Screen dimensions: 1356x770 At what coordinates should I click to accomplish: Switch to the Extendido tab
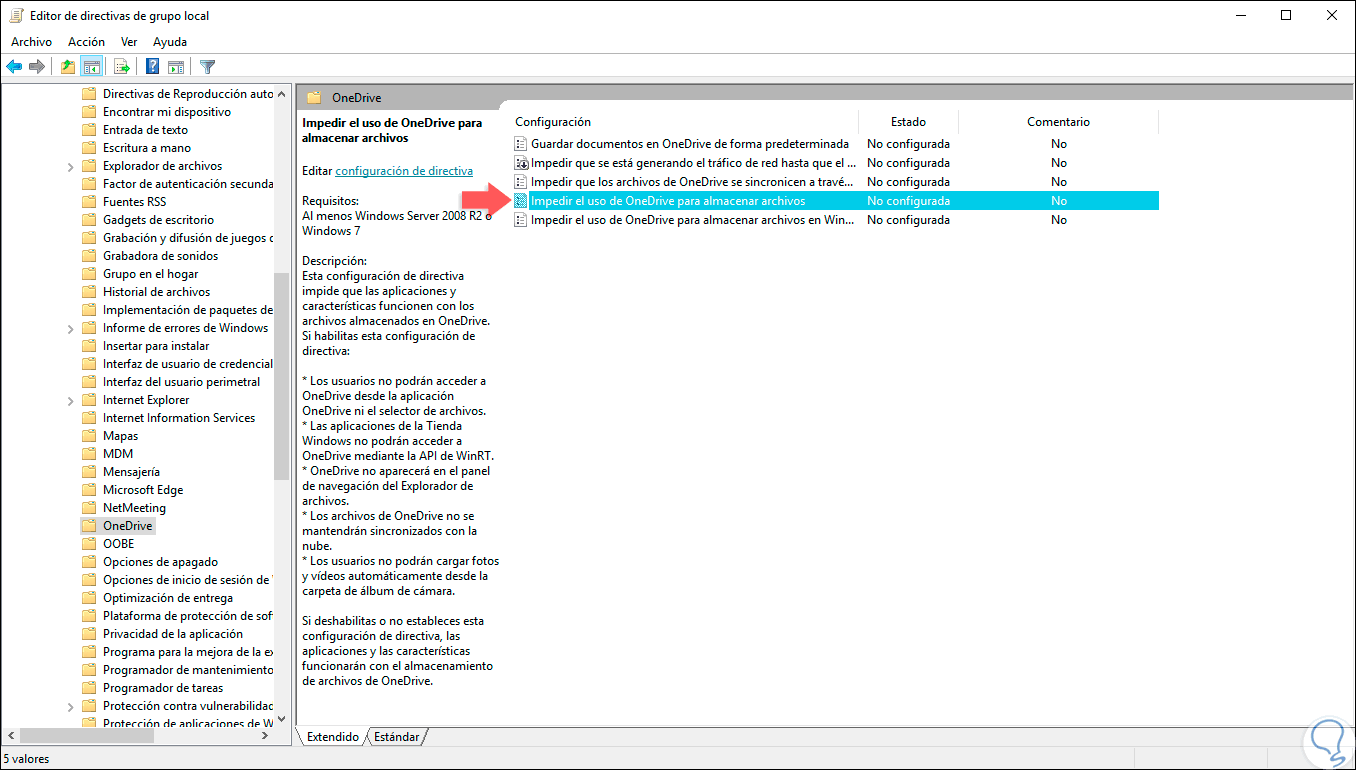point(333,737)
